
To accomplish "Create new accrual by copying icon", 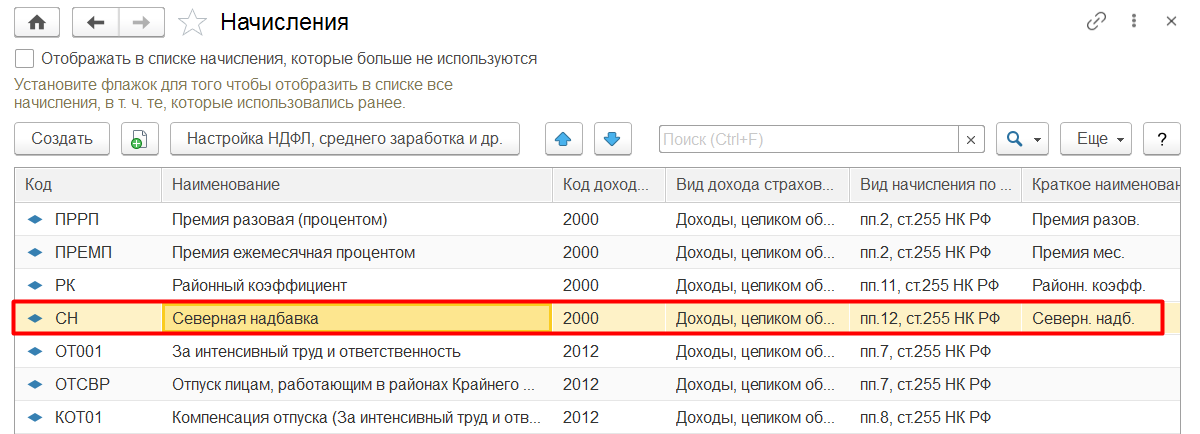I will (140, 139).
